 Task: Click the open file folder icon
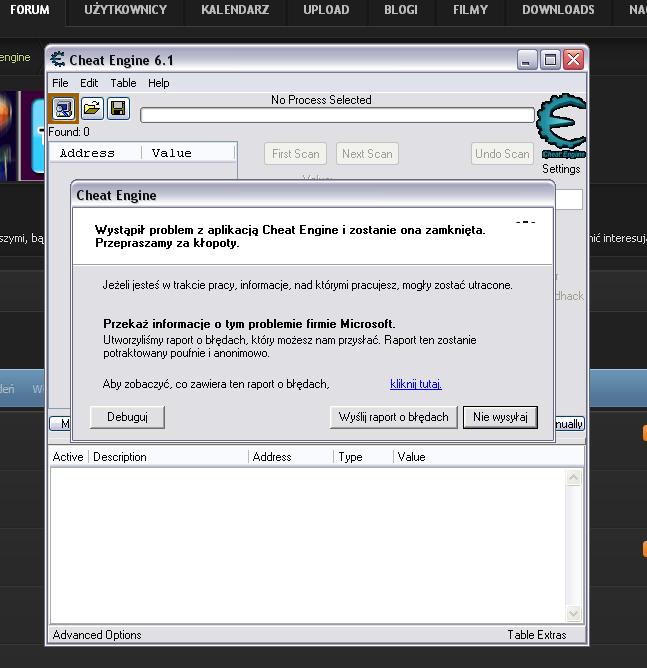point(91,108)
